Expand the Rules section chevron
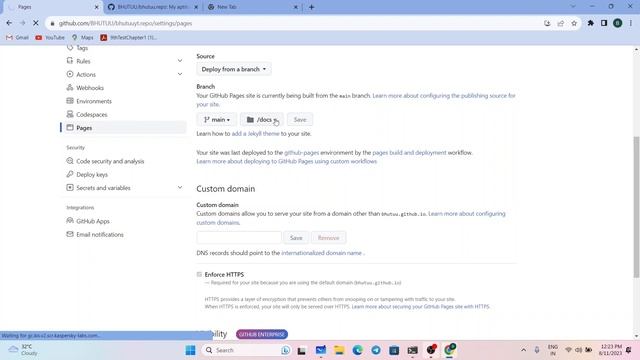640x360 pixels. [x=180, y=61]
